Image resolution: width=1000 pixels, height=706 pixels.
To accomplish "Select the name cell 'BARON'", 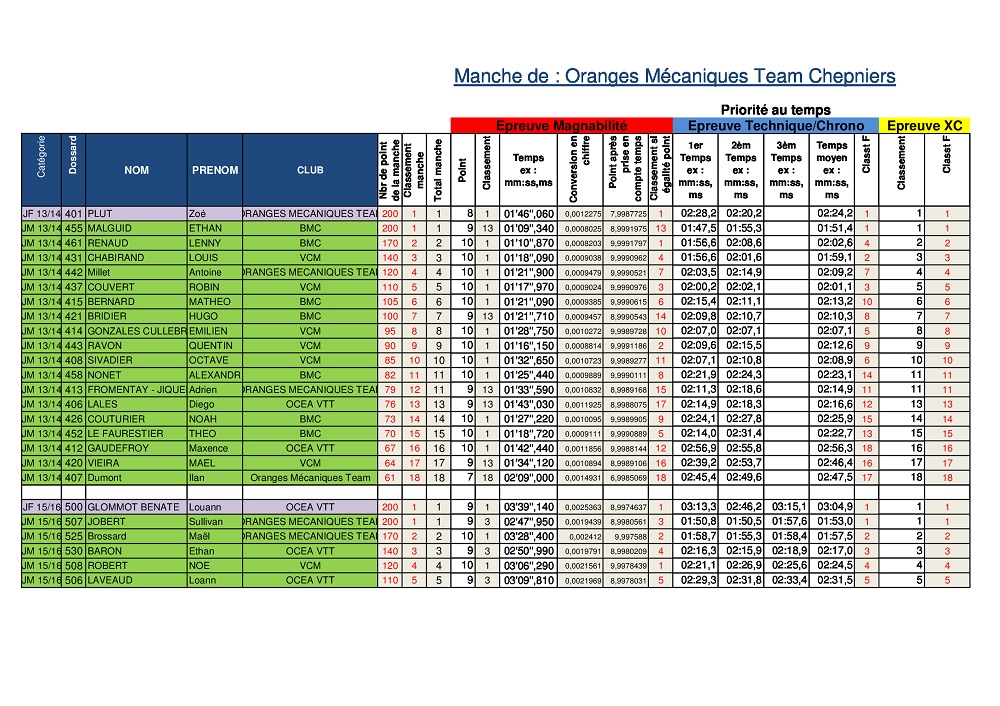I will pyautogui.click(x=136, y=551).
